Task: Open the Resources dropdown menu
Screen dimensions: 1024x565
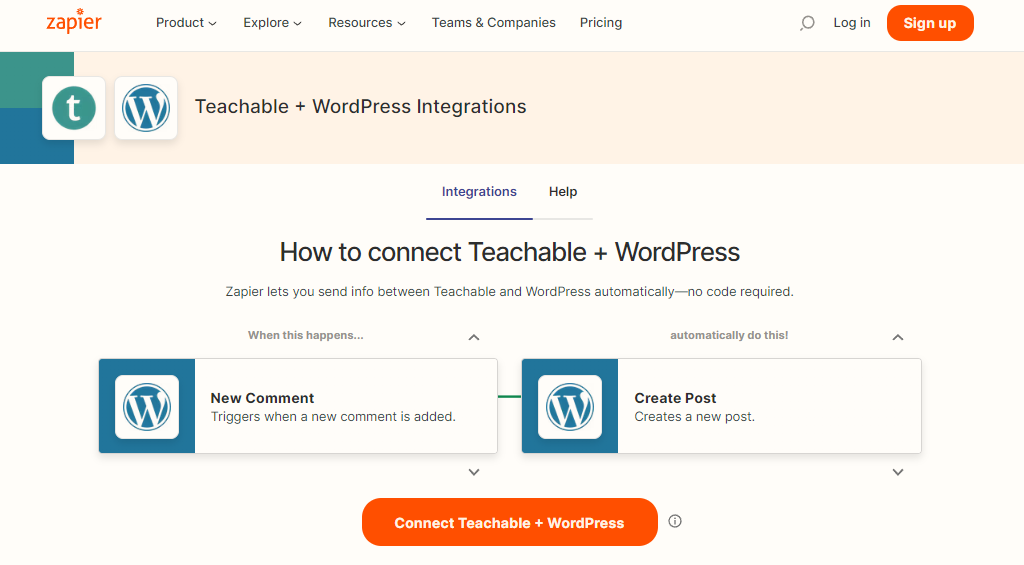Action: 367,23
